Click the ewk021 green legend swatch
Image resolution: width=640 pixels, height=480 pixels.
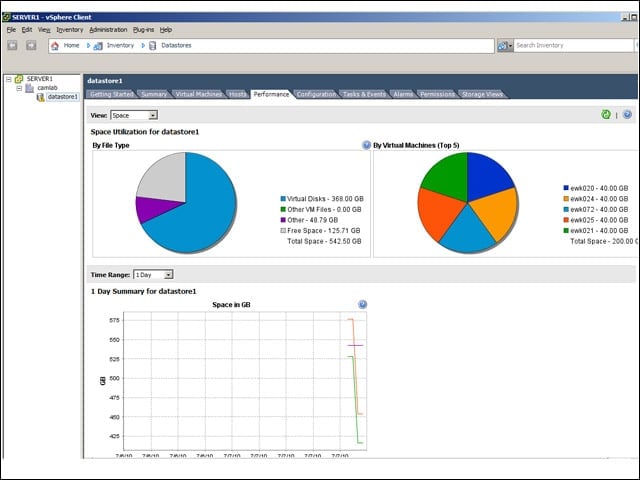click(566, 231)
